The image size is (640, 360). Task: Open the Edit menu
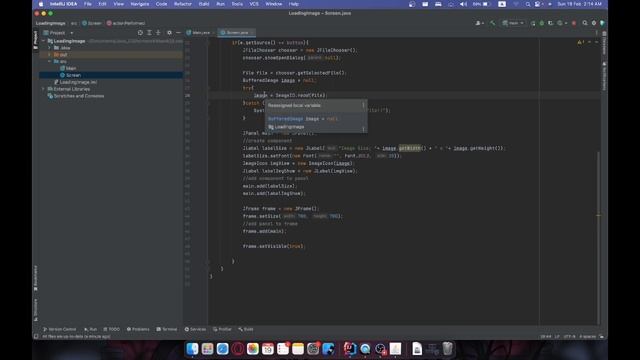click(102, 4)
